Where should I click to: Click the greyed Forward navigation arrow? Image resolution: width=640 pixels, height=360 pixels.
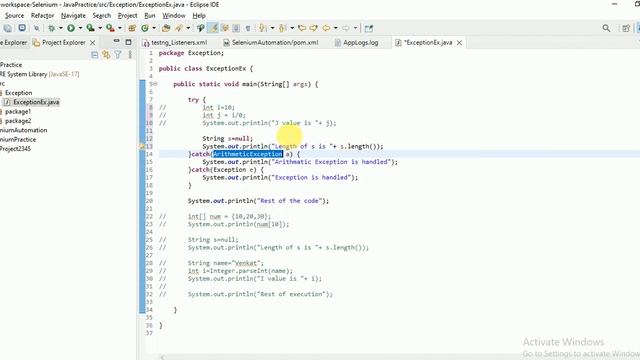346,28
